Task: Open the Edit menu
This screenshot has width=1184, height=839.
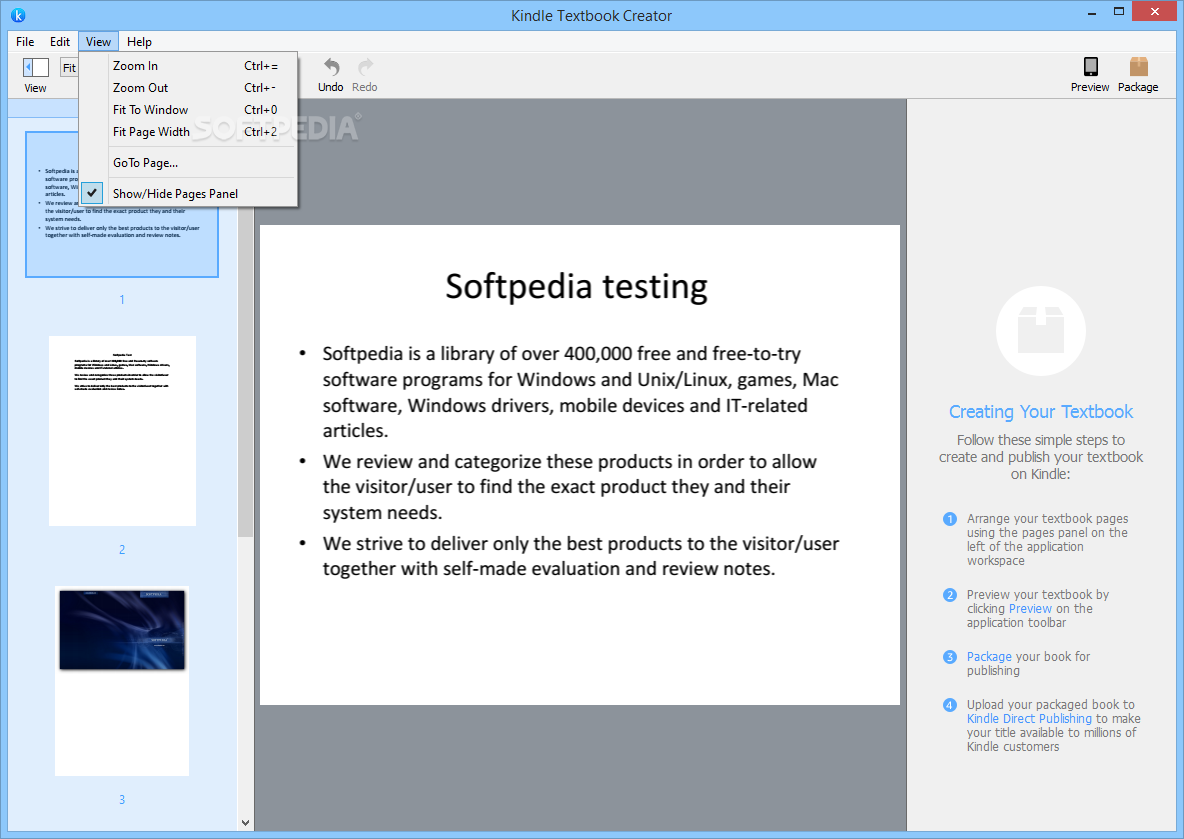Action: 60,42
